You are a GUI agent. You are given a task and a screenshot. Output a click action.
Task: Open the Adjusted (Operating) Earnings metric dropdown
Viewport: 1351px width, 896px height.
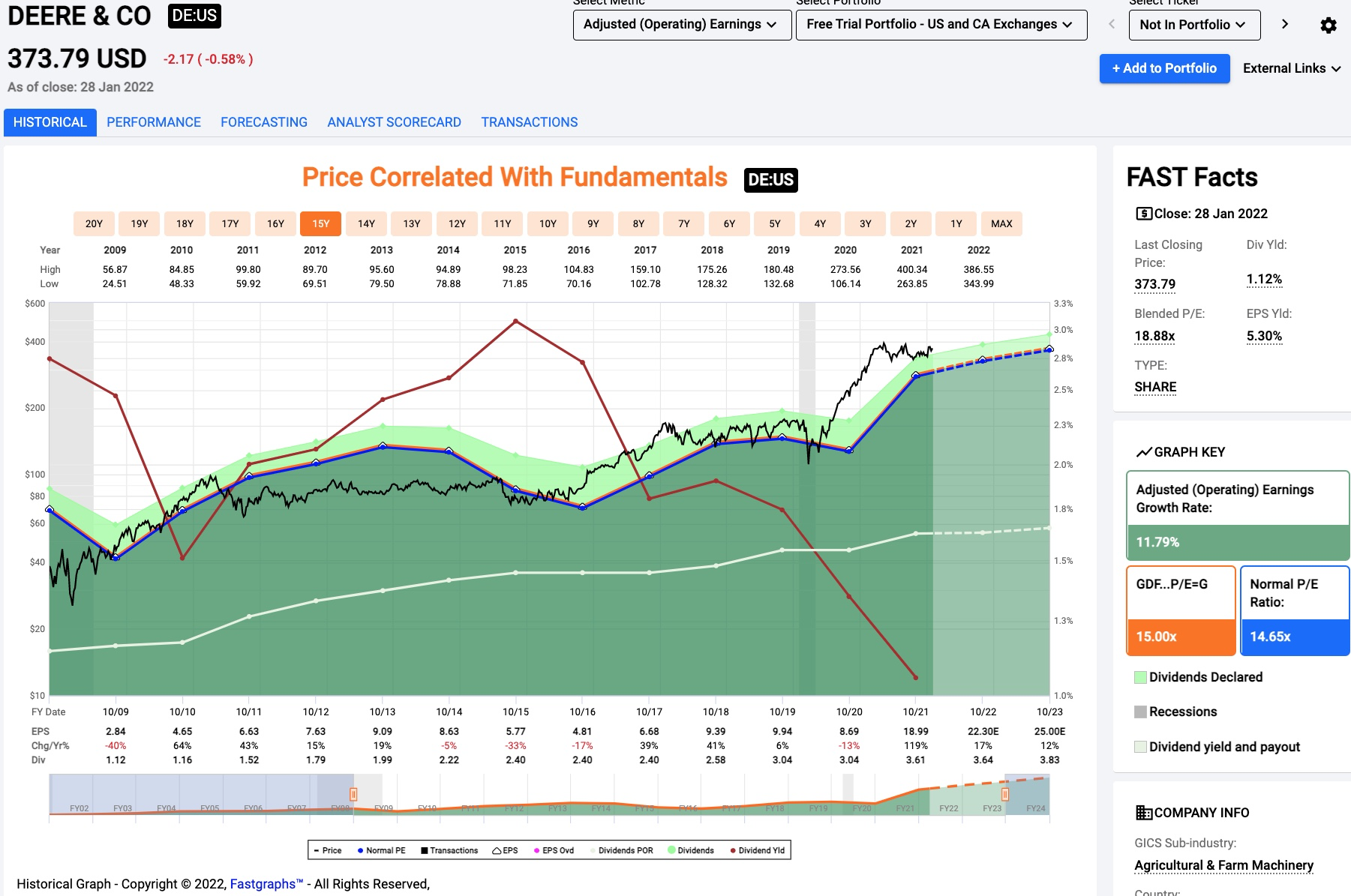[682, 25]
